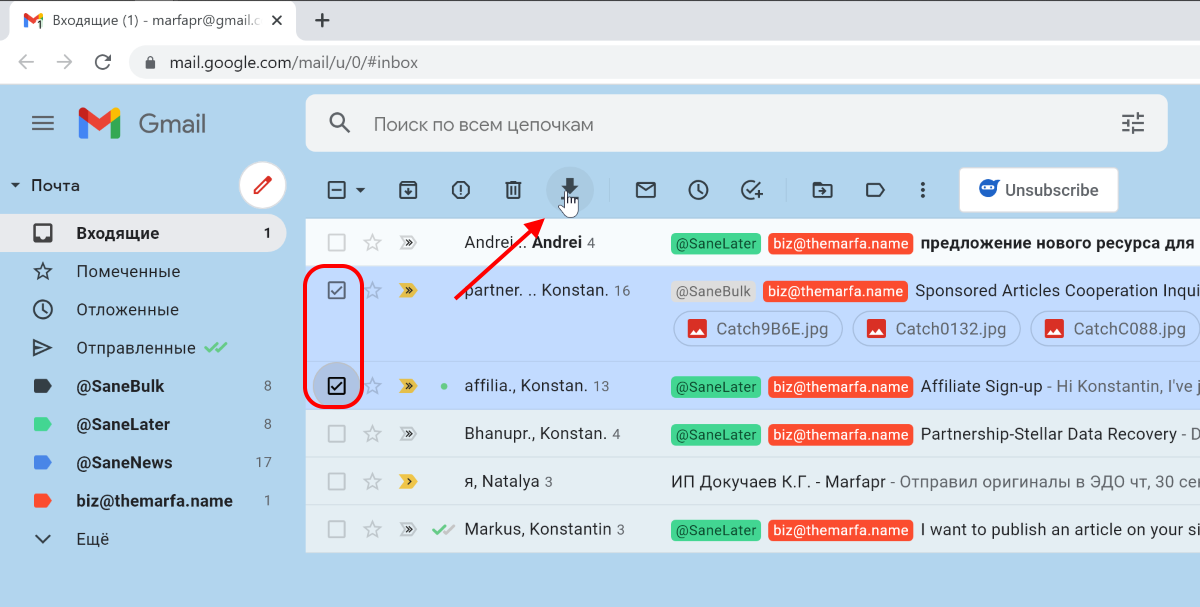
Task: Toggle importance marker on affilia. email
Action: 408,386
